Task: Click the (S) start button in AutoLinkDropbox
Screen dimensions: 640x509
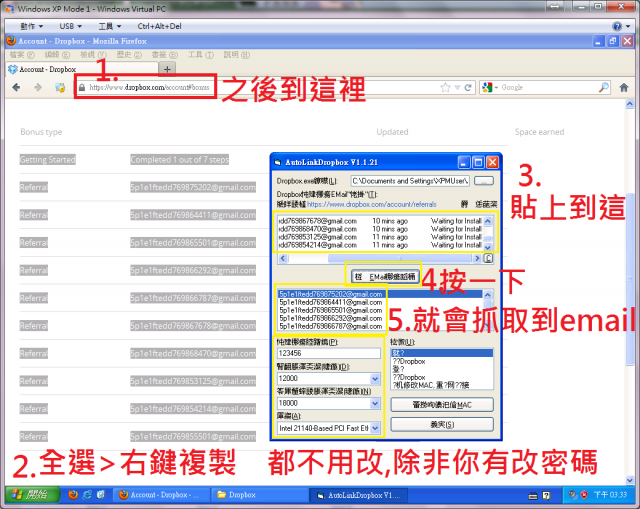Action: [442, 425]
